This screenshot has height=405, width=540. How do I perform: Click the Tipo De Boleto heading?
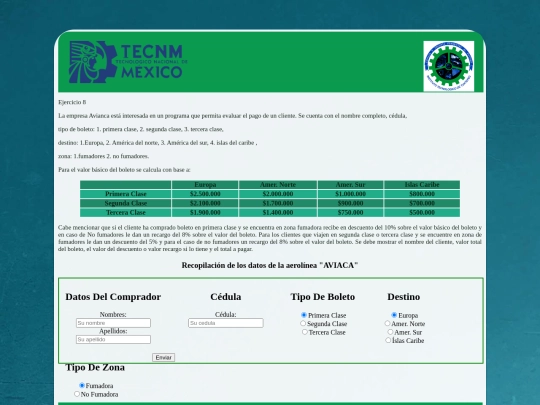(x=323, y=297)
